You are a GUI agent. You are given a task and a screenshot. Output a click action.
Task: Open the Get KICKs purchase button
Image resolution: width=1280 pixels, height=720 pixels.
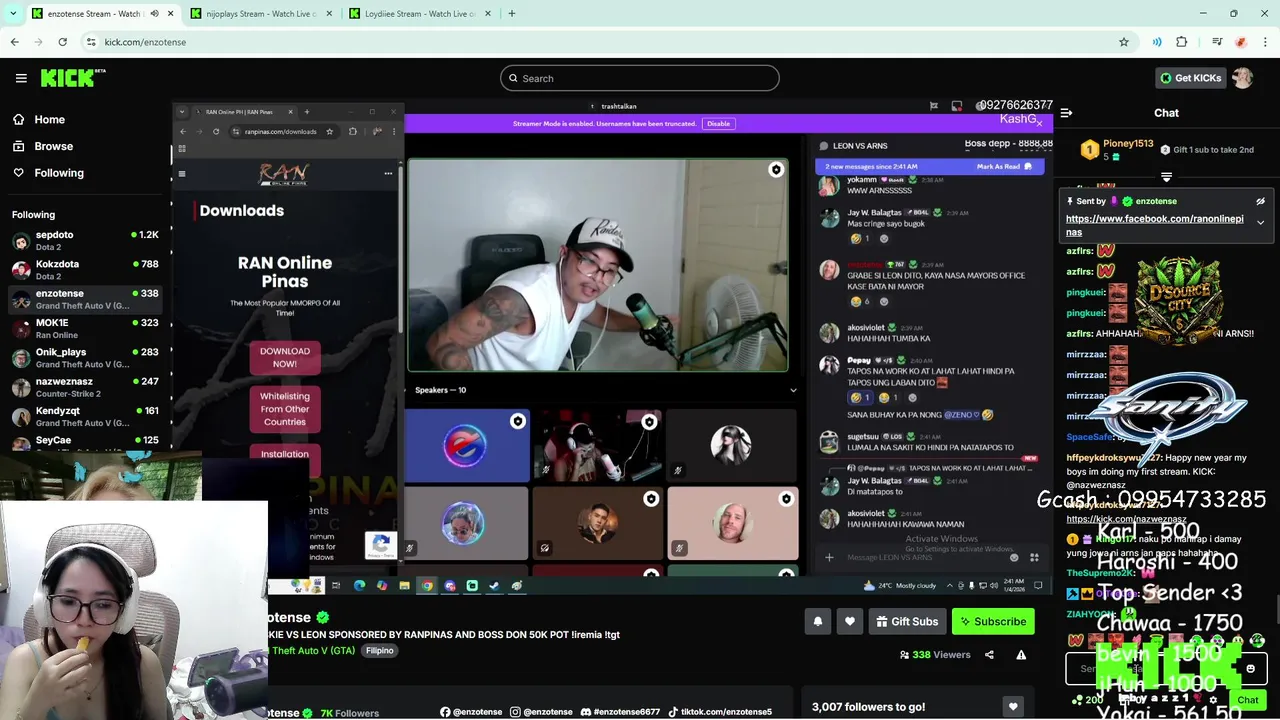1190,78
